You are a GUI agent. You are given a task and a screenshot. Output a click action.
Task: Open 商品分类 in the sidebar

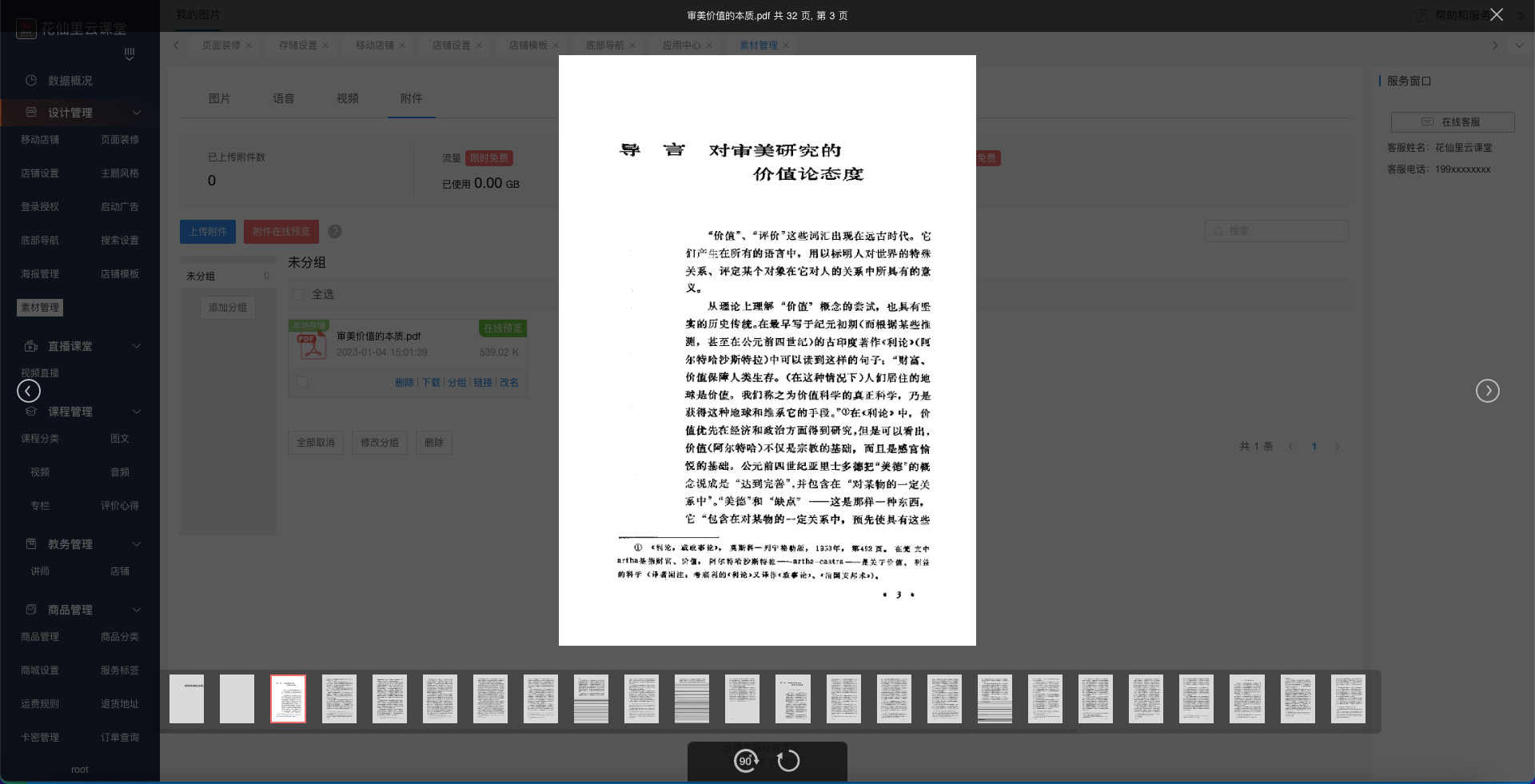(120, 637)
